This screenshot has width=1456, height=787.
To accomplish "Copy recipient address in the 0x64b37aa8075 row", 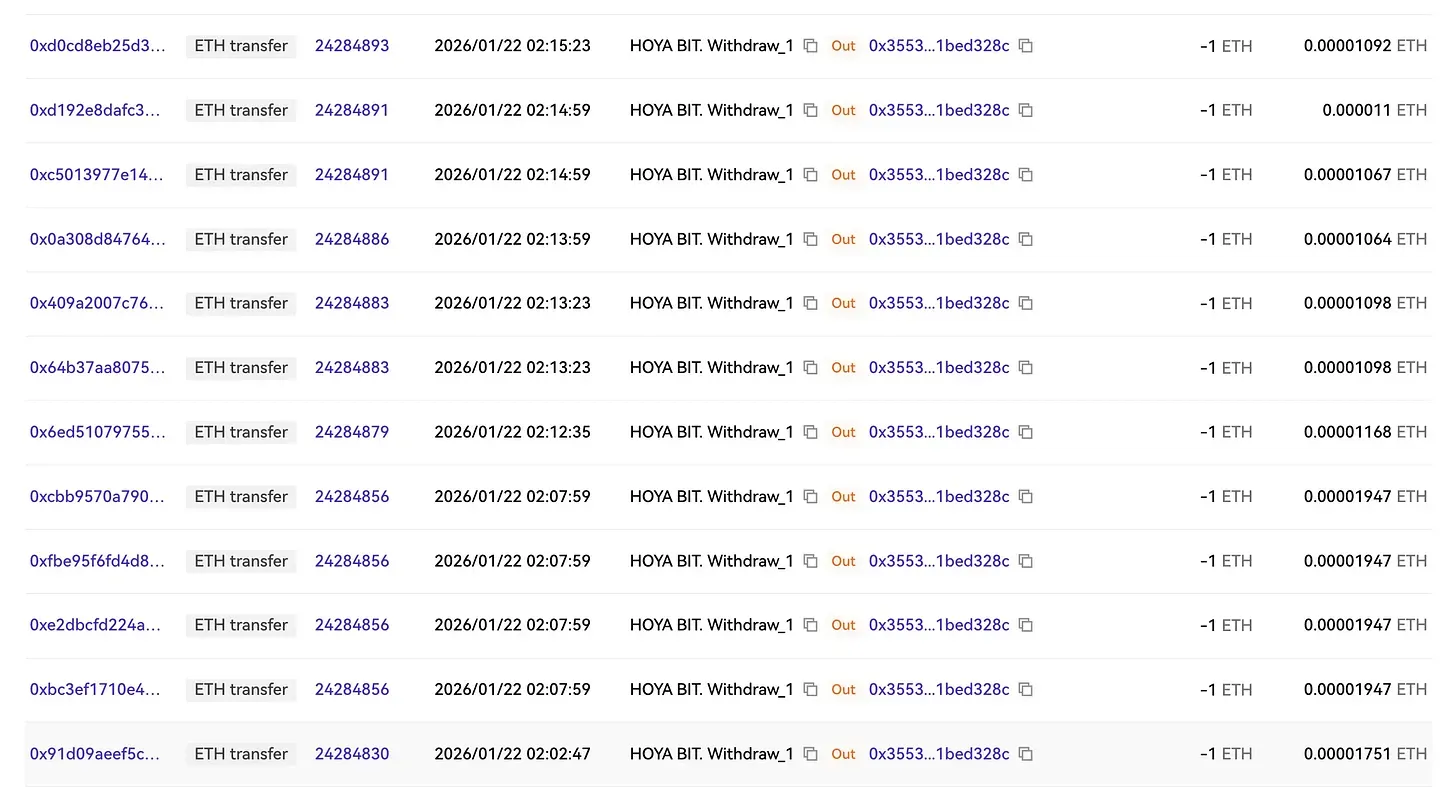I will 1026,368.
